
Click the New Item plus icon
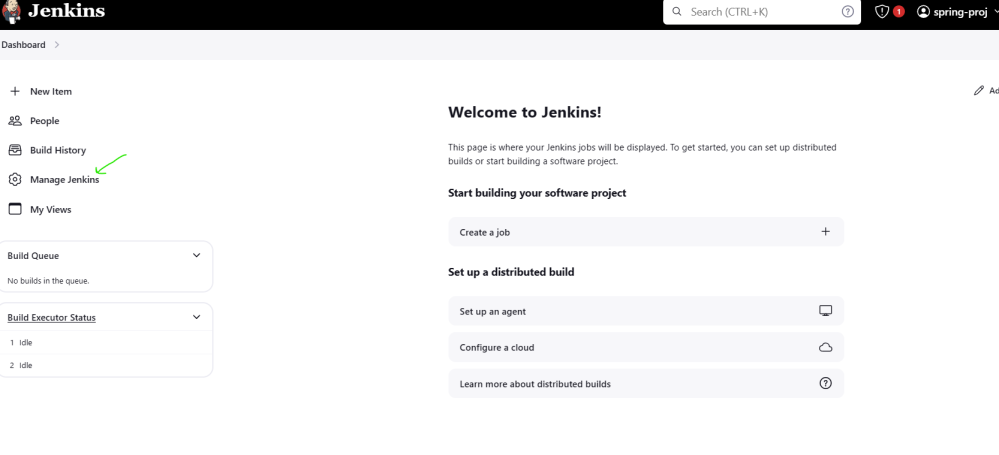pyautogui.click(x=14, y=91)
